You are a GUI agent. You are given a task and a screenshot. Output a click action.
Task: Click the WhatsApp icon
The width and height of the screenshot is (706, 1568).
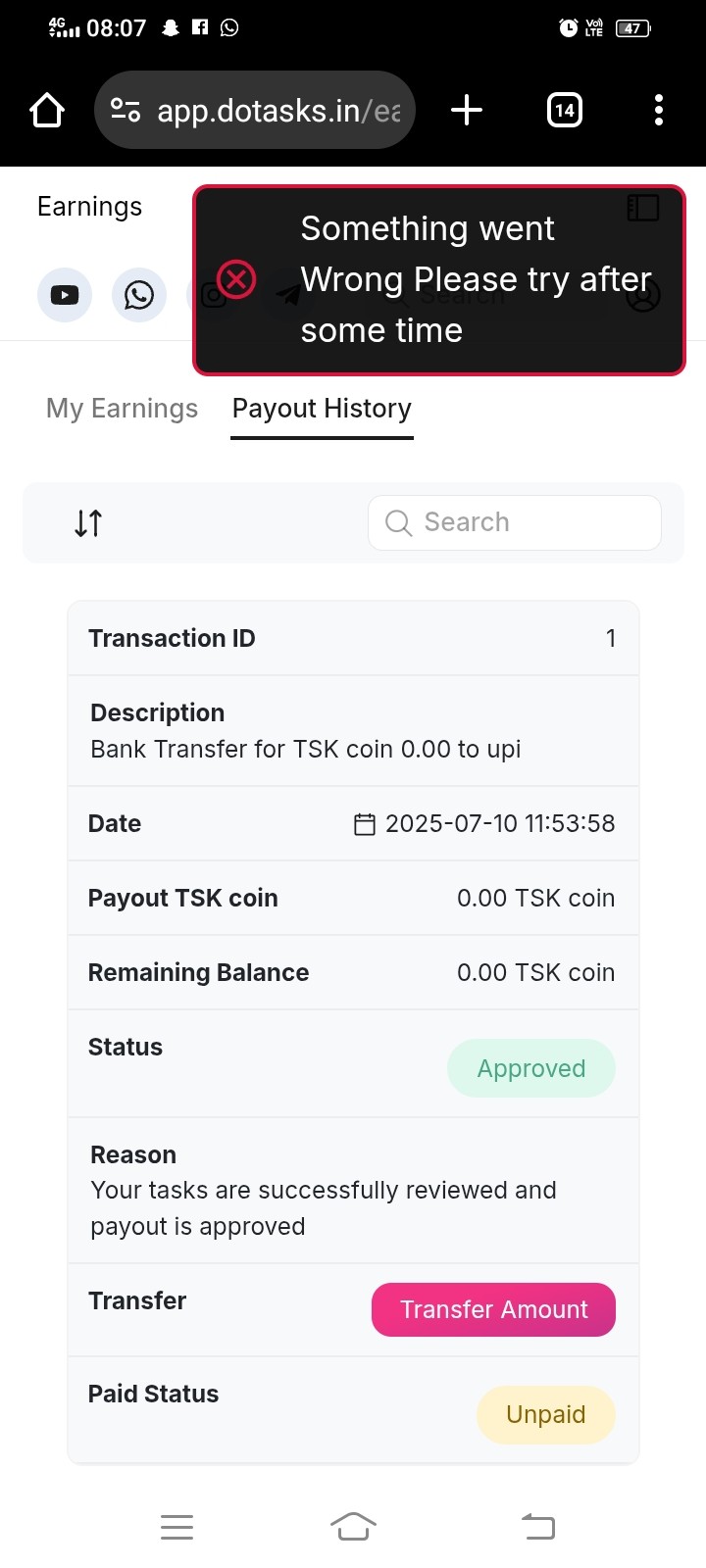(139, 295)
